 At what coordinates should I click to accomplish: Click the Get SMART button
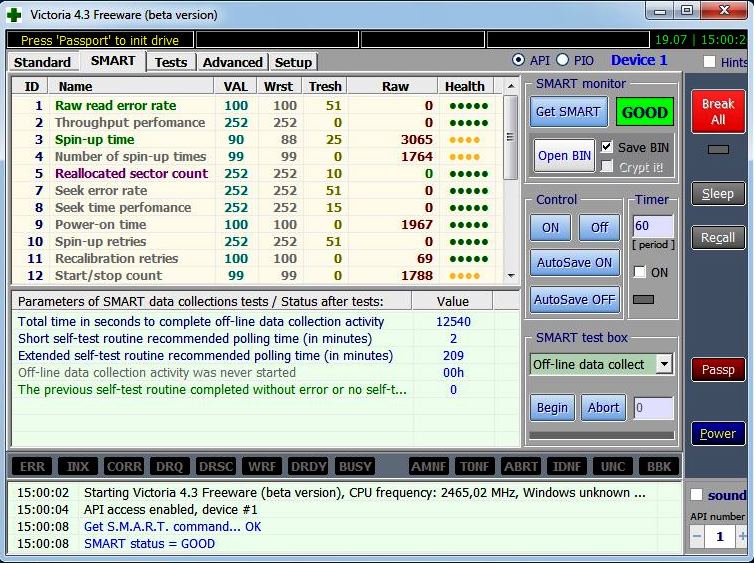click(568, 112)
